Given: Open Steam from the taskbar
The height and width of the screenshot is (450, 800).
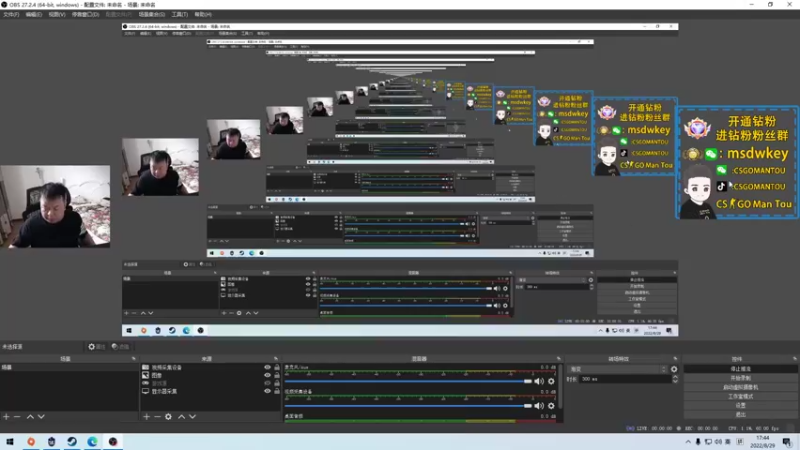Looking at the screenshot, I should 72,442.
